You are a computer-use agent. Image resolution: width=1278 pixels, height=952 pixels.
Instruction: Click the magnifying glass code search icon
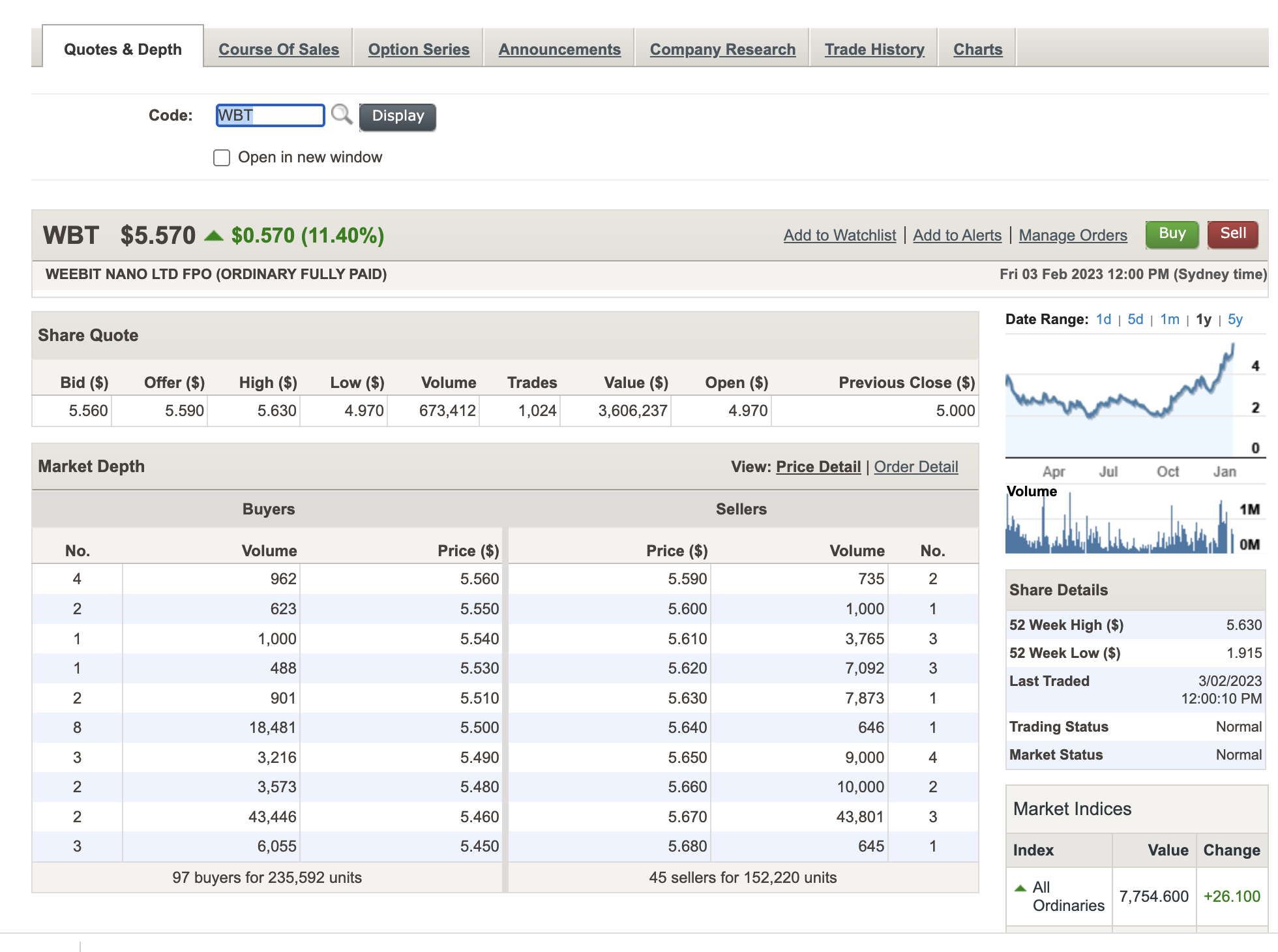click(x=341, y=115)
